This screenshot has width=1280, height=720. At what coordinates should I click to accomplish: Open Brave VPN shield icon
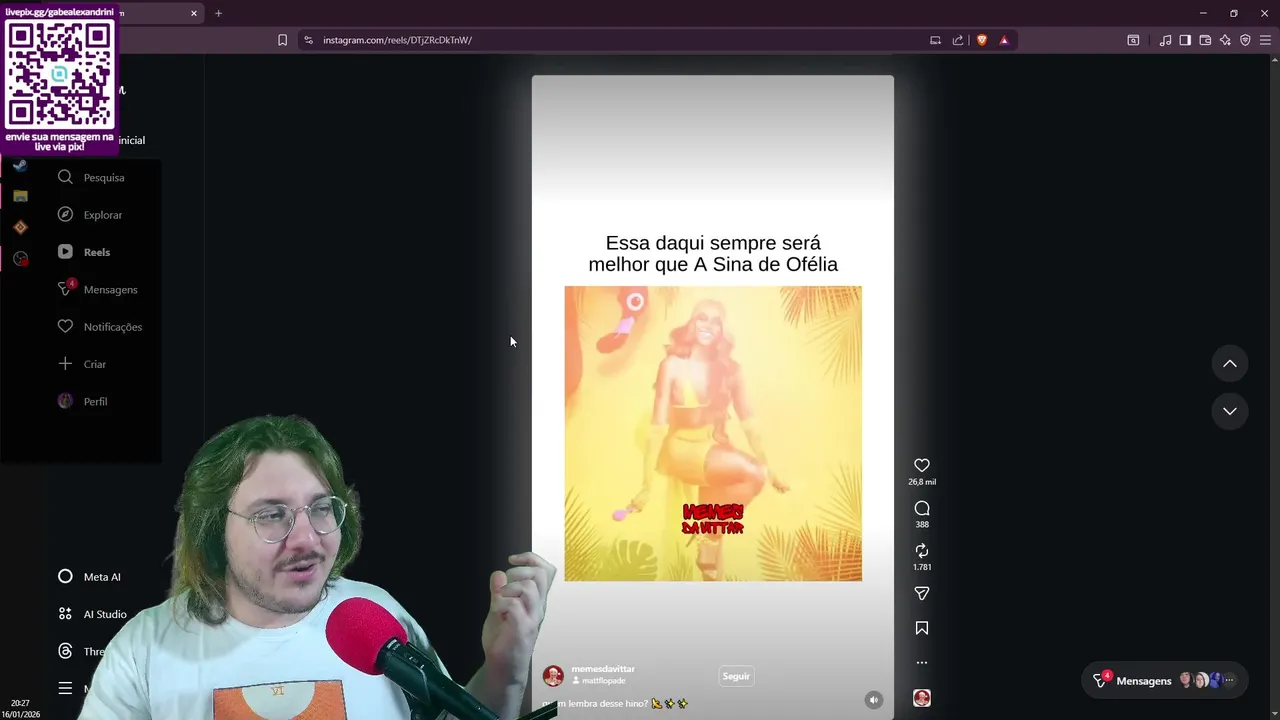(x=1245, y=40)
